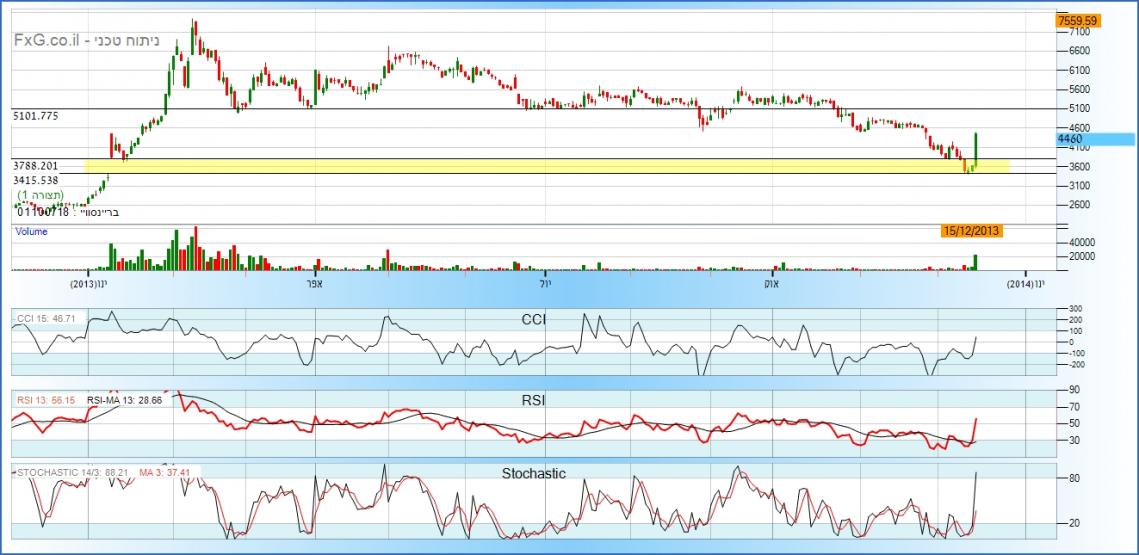
Task: Click the orange 15/12/2013 date label
Action: pos(971,231)
